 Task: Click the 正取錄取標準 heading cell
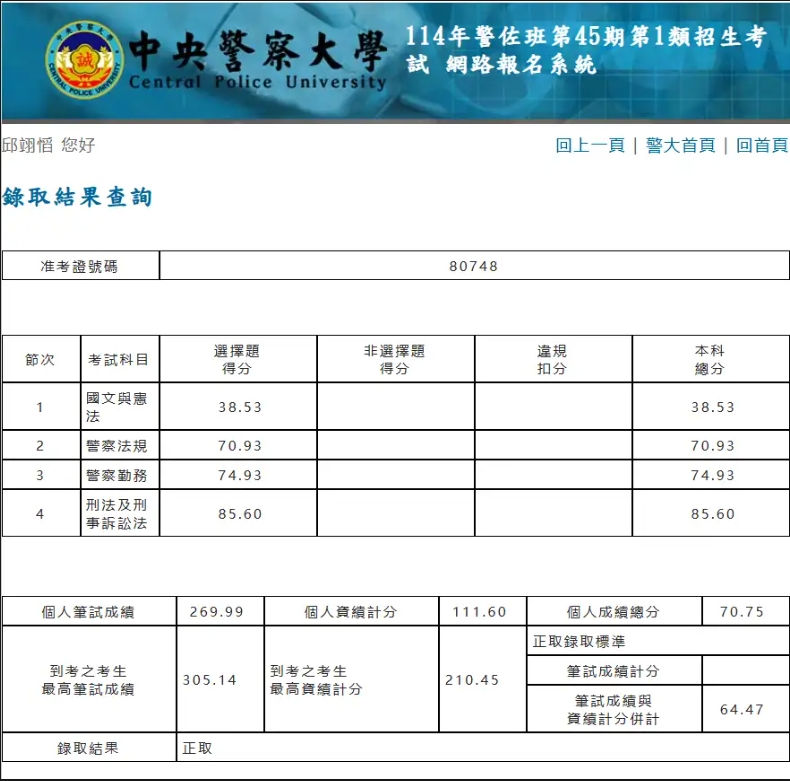tap(657, 641)
